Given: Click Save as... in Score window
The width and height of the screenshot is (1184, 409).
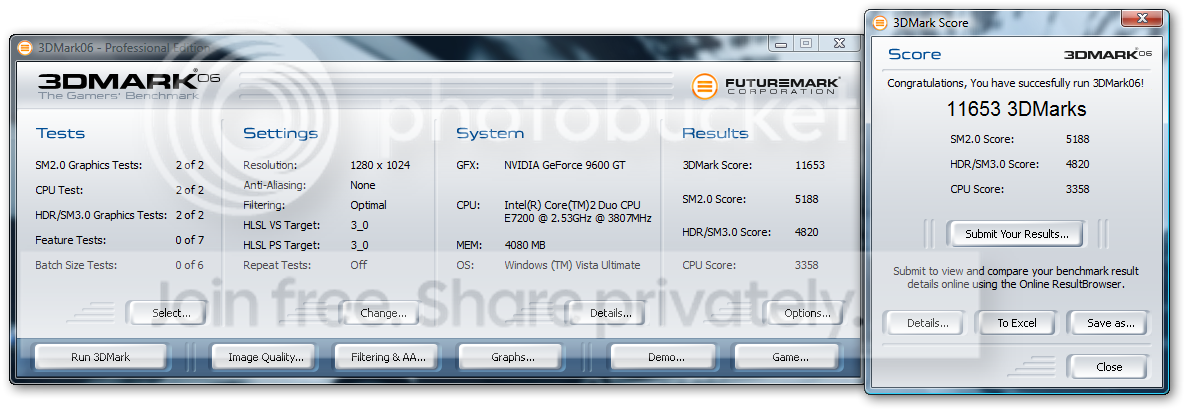Looking at the screenshot, I should [x=1108, y=323].
